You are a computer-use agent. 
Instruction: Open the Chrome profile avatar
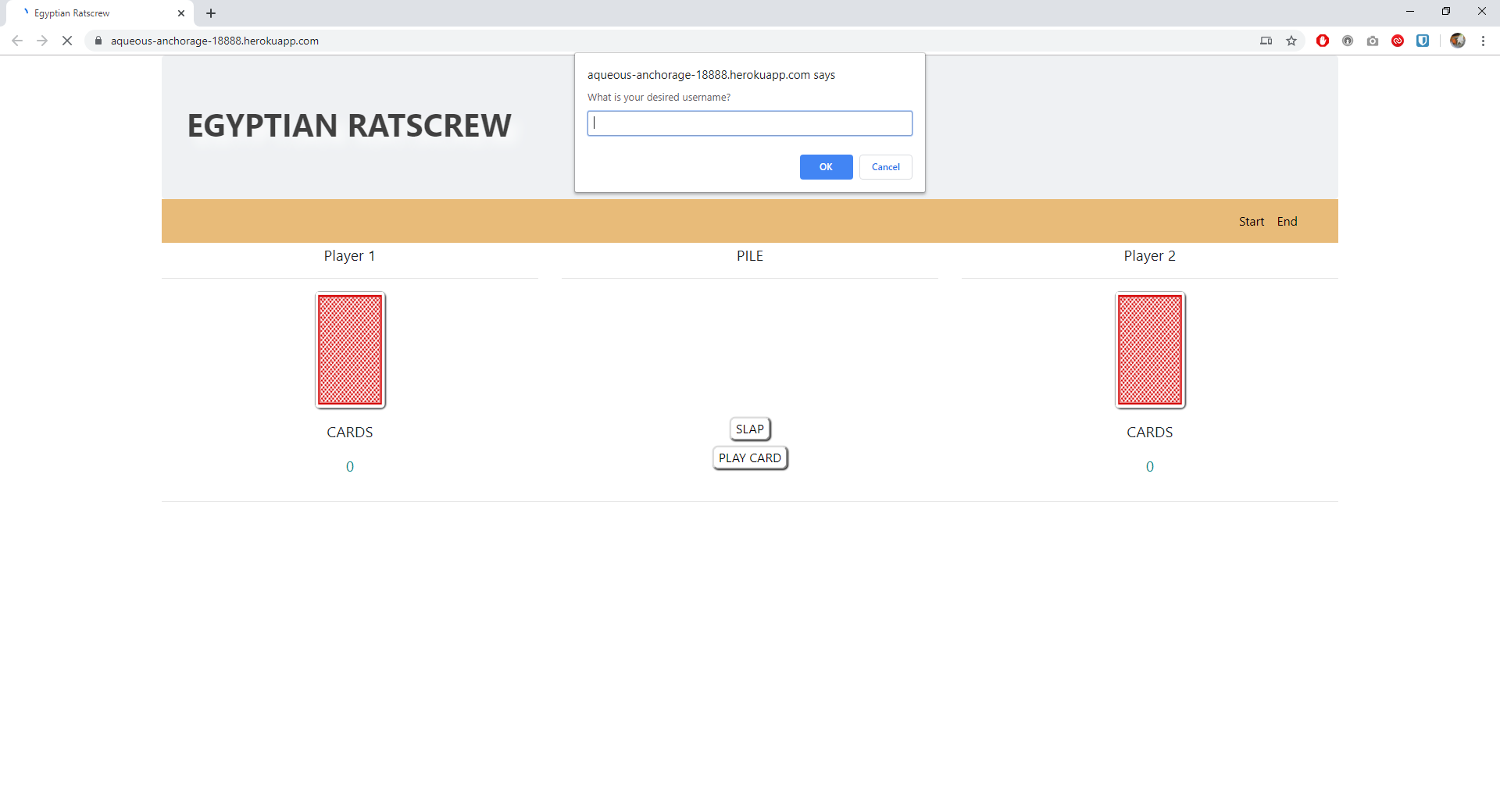pos(1457,41)
